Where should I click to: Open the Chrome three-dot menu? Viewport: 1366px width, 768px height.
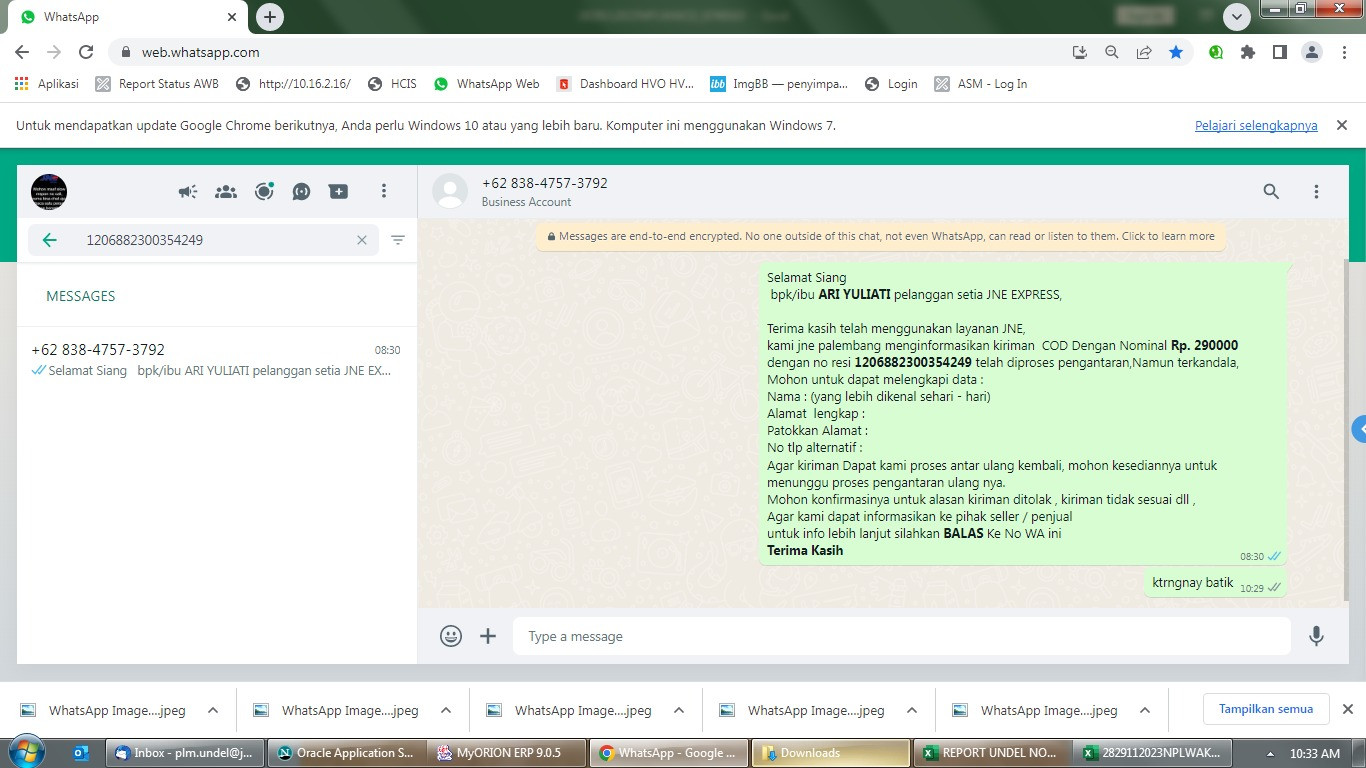pos(1343,52)
